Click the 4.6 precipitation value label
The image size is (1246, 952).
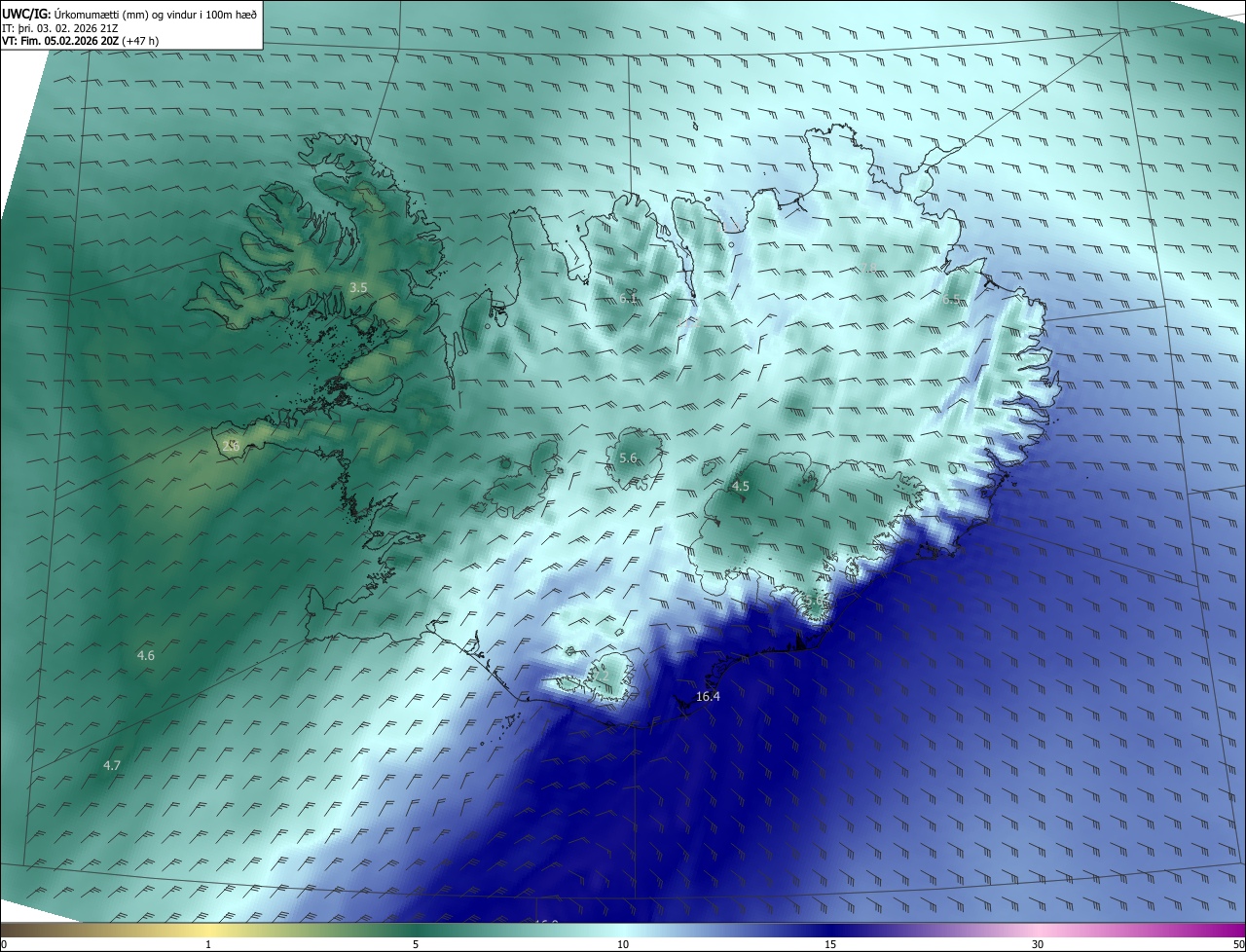pos(146,656)
